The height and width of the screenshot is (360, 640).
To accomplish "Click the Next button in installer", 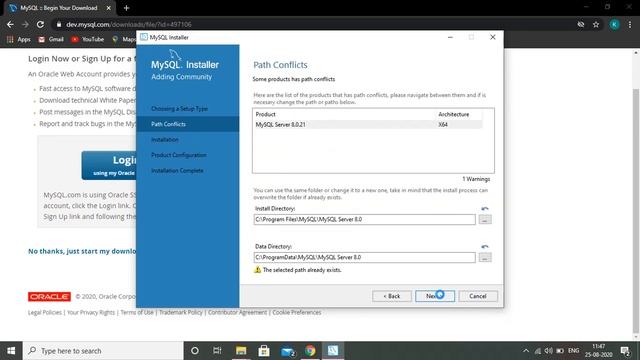I will coord(435,296).
